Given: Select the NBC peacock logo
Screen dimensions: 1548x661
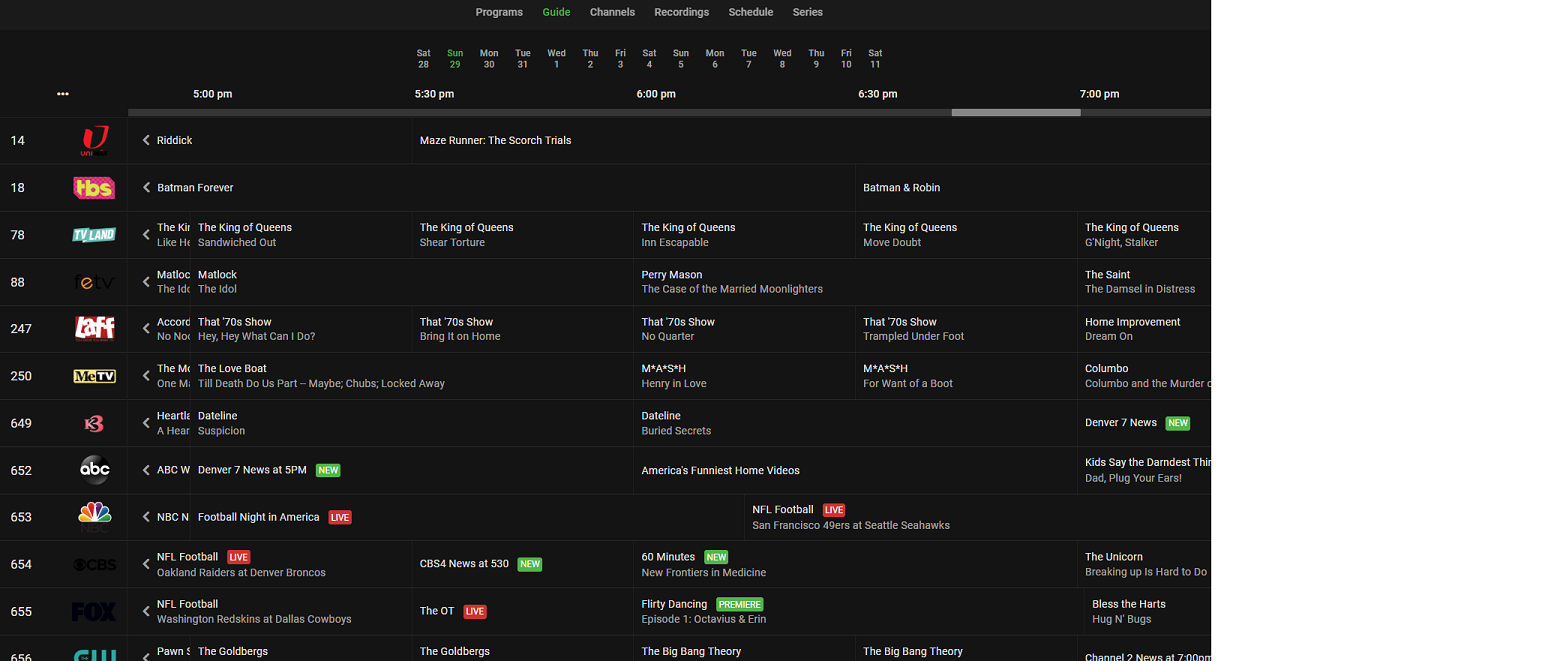Looking at the screenshot, I should pyautogui.click(x=94, y=516).
